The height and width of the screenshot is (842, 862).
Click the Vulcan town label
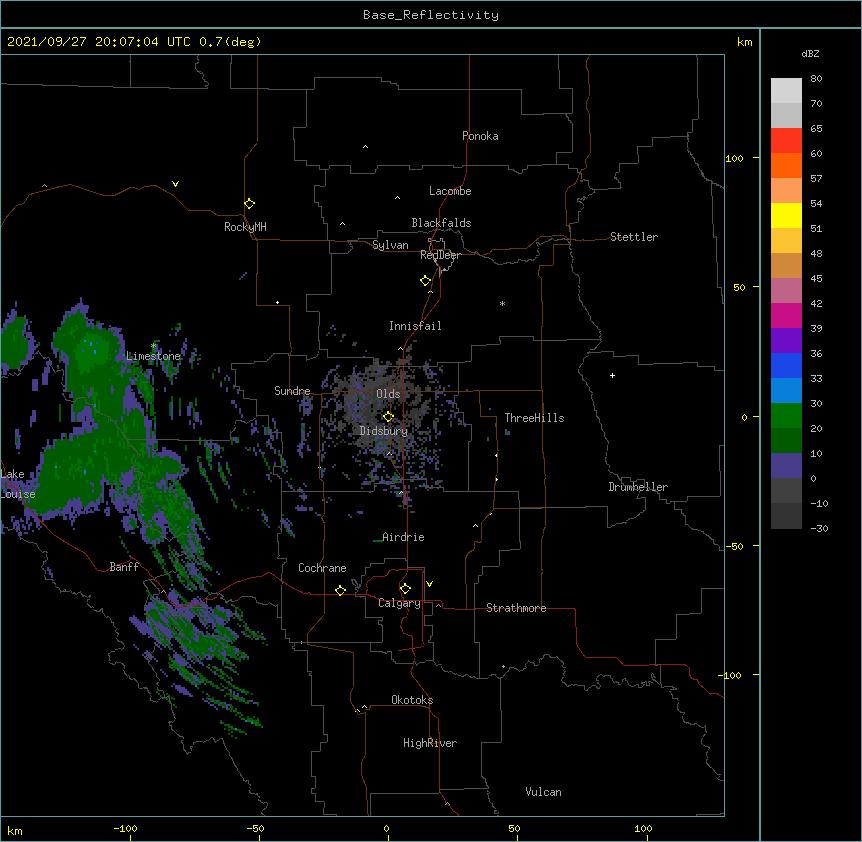543,792
